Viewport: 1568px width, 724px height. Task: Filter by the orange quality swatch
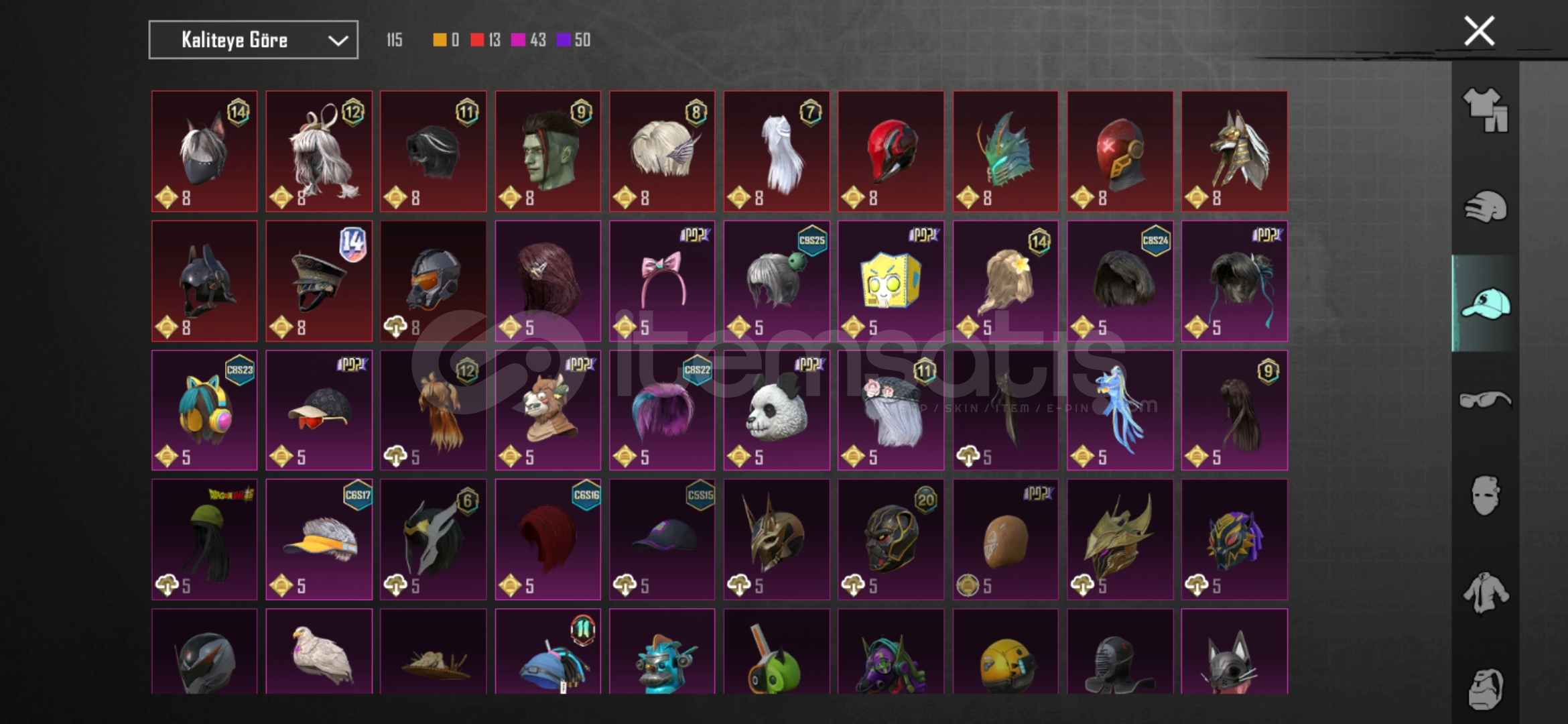[x=446, y=40]
